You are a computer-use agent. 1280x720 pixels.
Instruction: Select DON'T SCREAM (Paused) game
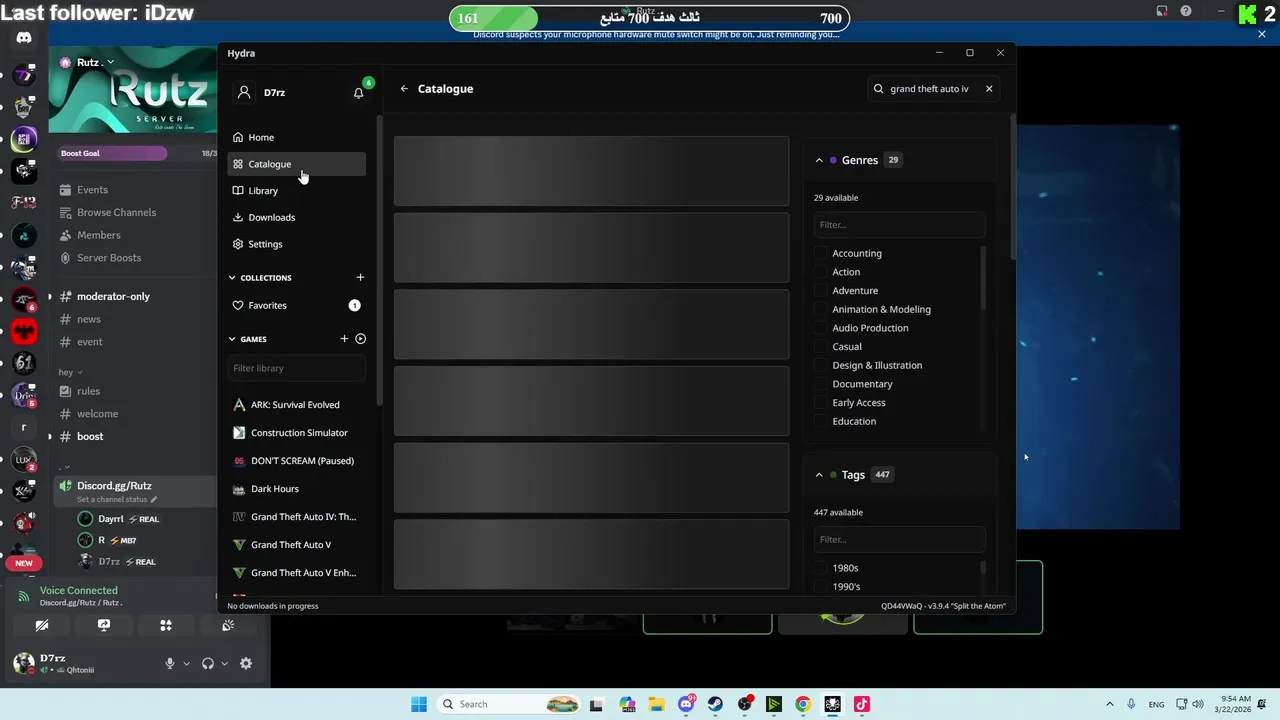[296, 461]
